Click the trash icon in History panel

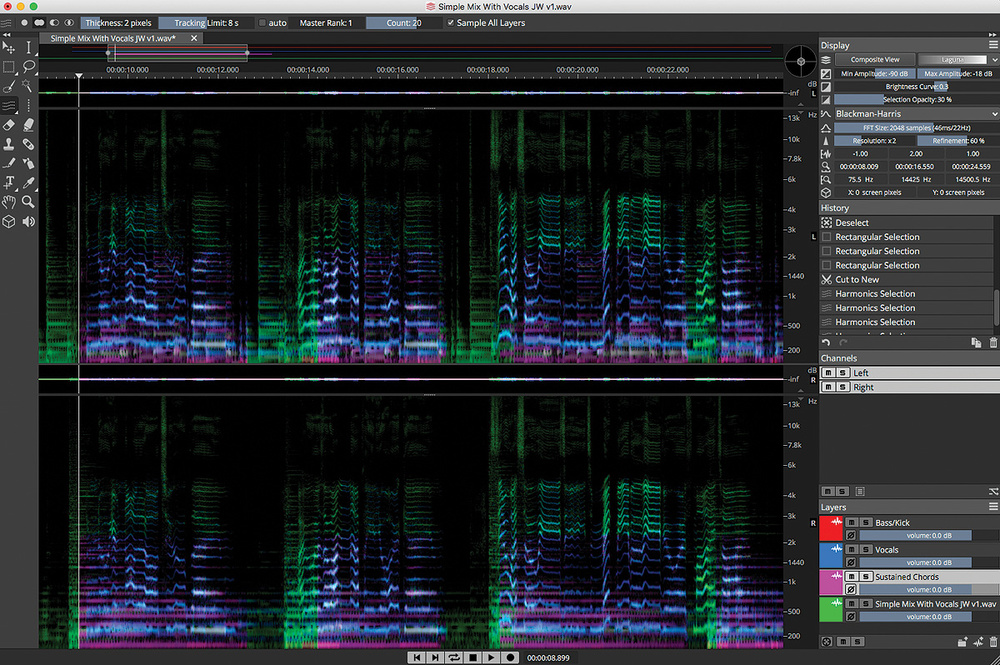point(992,343)
